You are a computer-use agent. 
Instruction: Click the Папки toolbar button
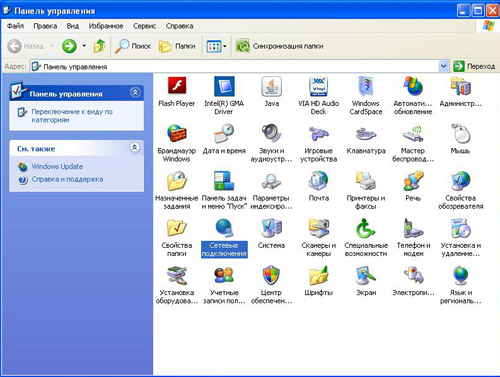click(x=177, y=46)
